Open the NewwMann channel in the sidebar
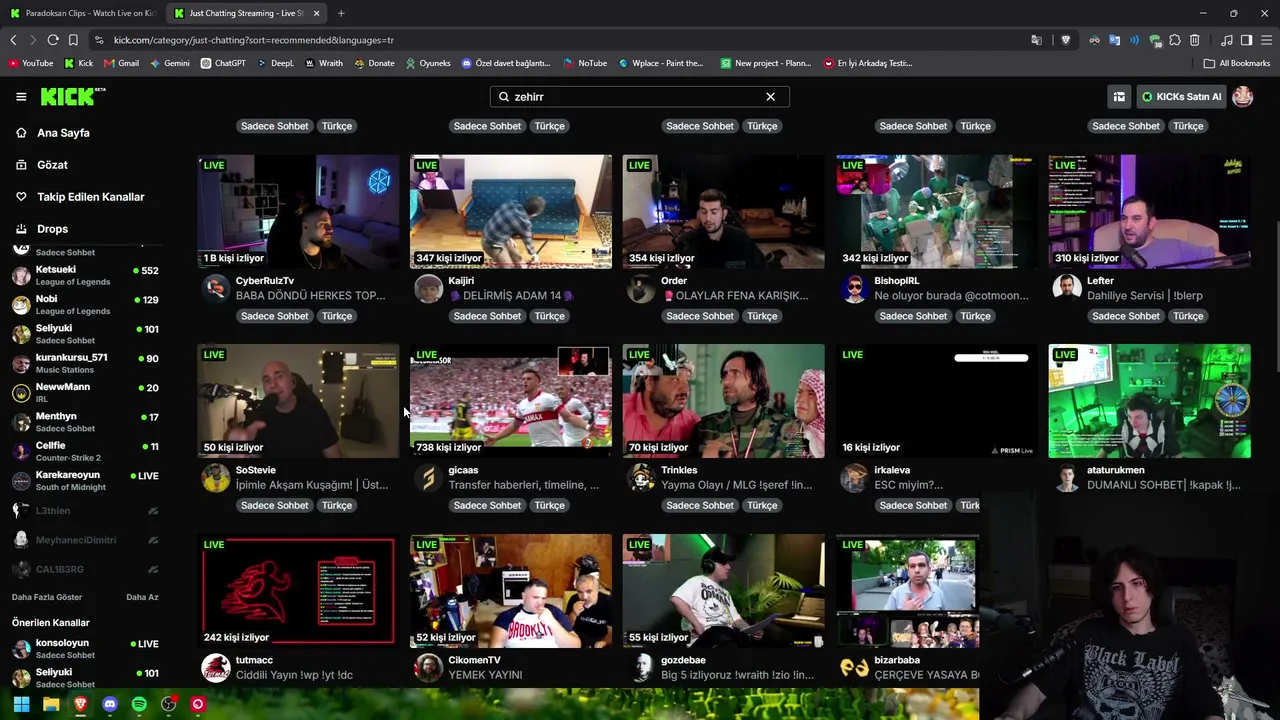The image size is (1280, 720). pyautogui.click(x=86, y=392)
